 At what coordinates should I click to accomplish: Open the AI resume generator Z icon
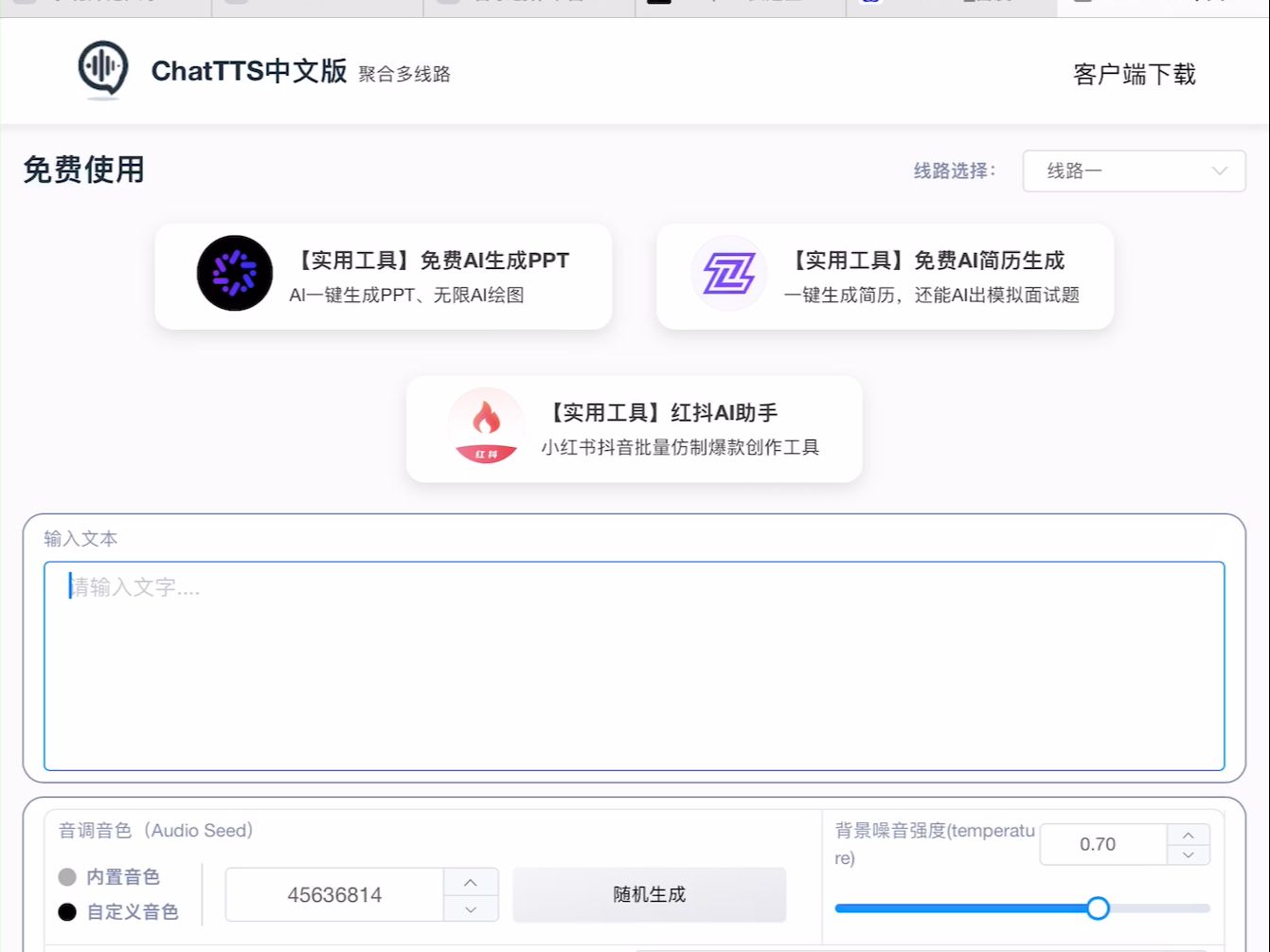(728, 273)
